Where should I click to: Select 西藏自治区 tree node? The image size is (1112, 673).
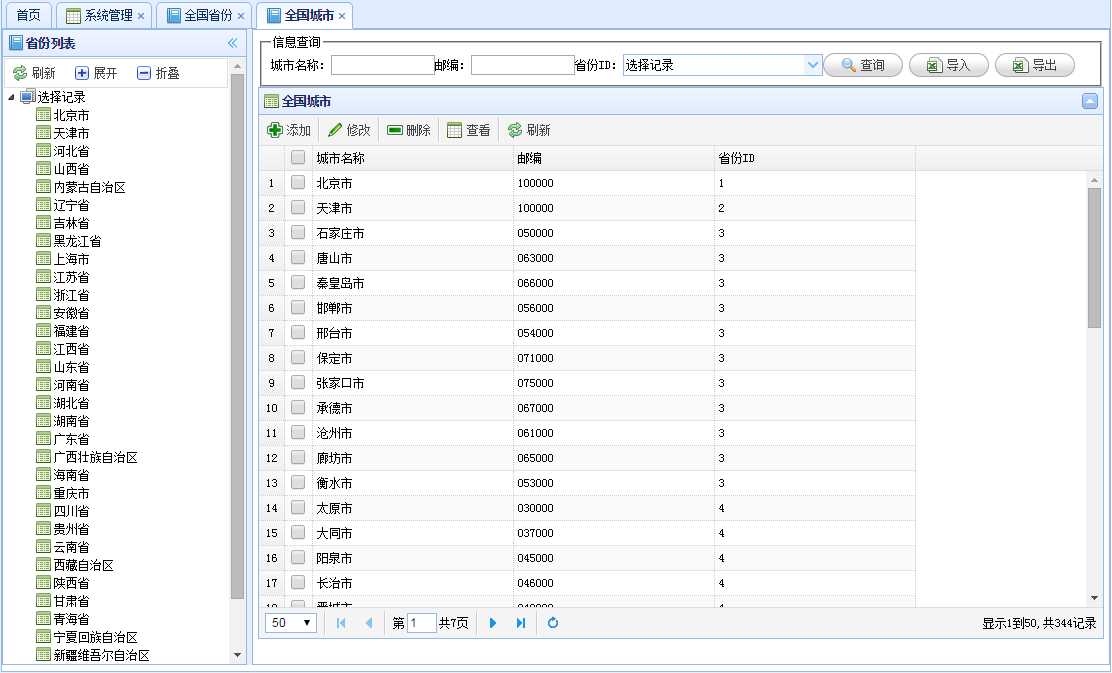pos(83,565)
